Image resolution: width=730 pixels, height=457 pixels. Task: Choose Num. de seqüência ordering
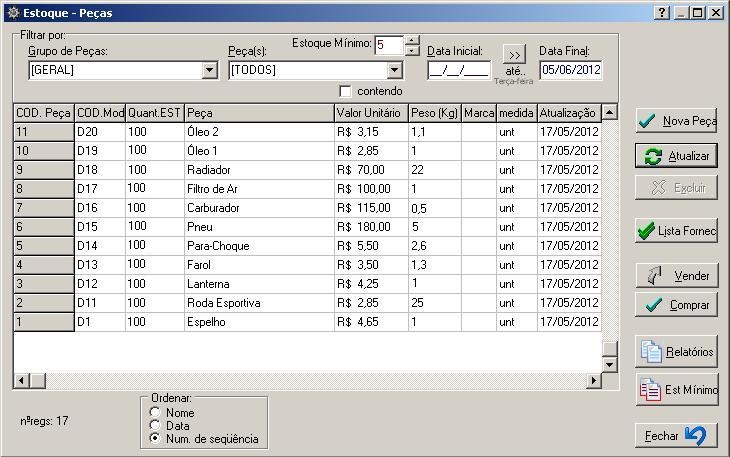click(154, 438)
